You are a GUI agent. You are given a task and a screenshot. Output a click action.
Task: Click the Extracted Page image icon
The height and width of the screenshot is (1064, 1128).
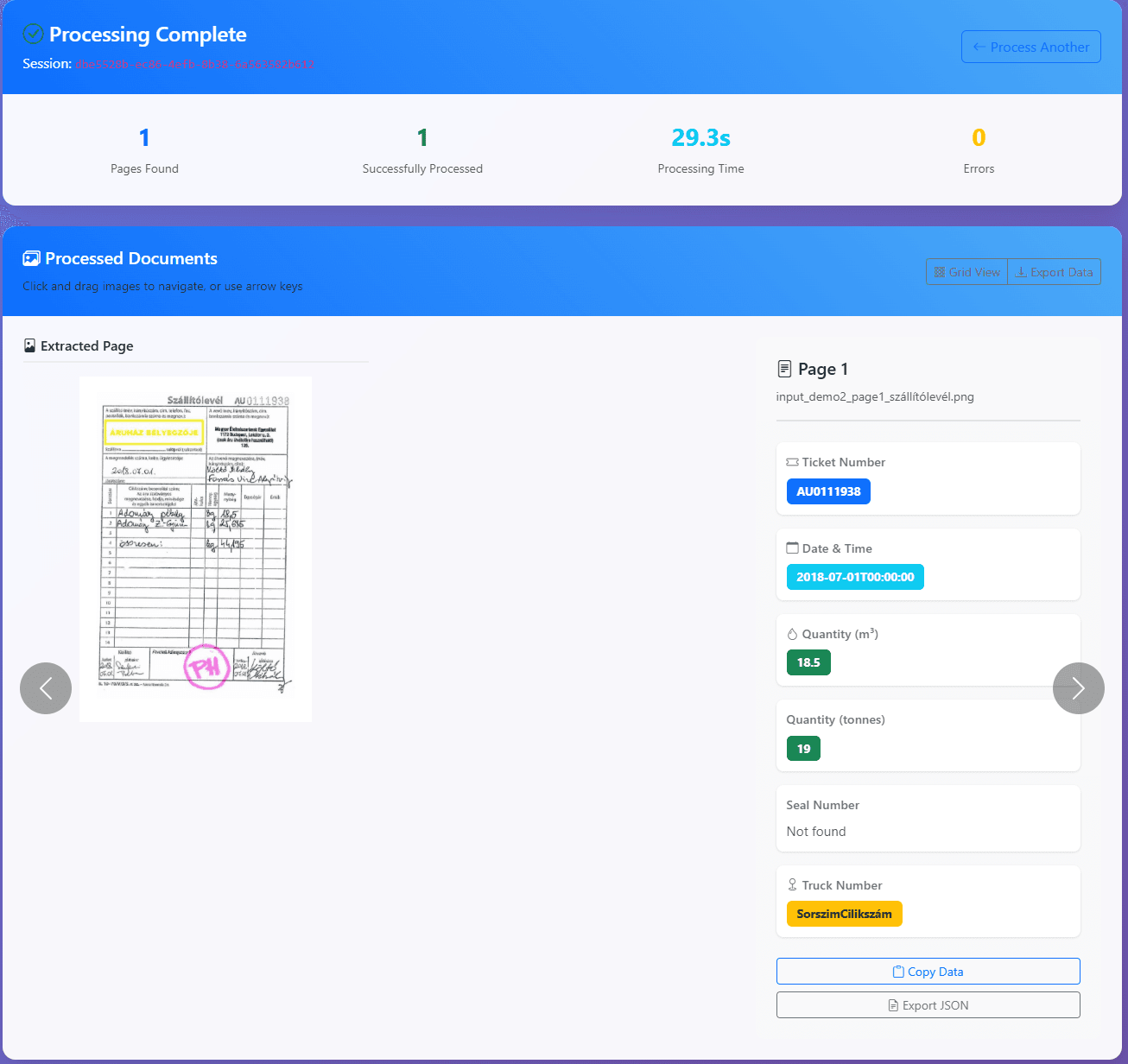pos(30,345)
